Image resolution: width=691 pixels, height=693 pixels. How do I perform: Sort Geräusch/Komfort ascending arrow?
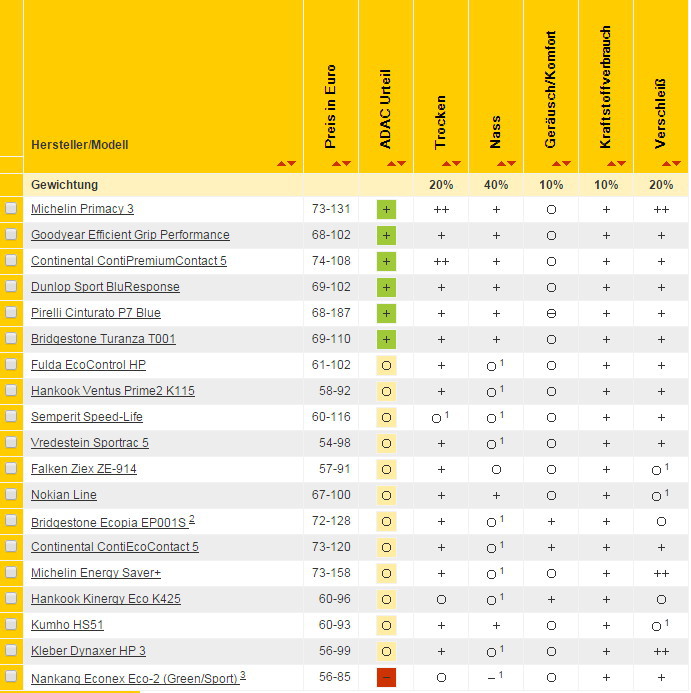(x=556, y=164)
